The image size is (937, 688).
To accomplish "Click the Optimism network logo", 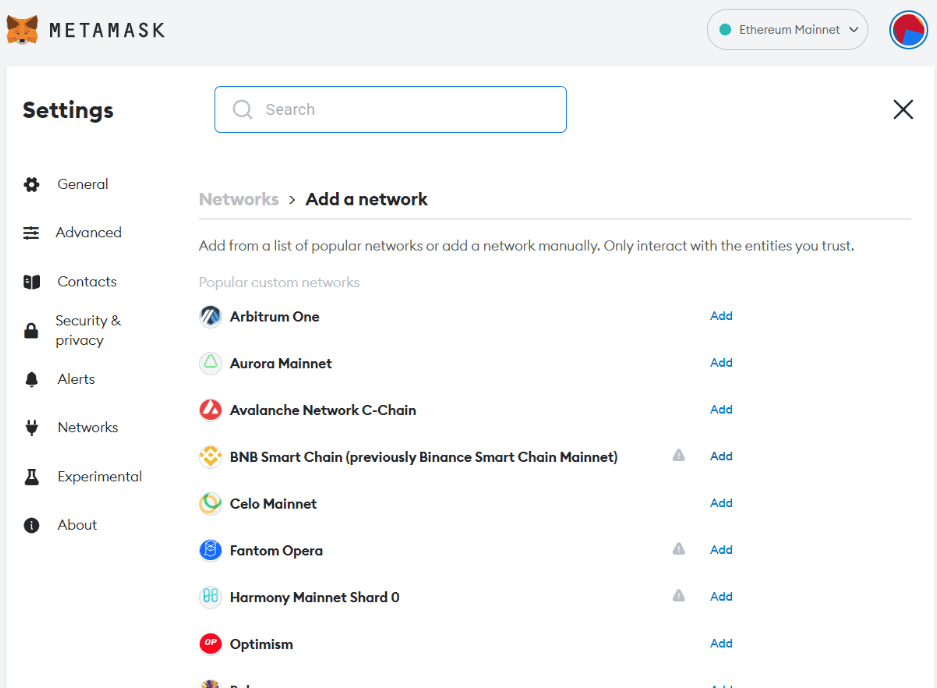I will 210,644.
